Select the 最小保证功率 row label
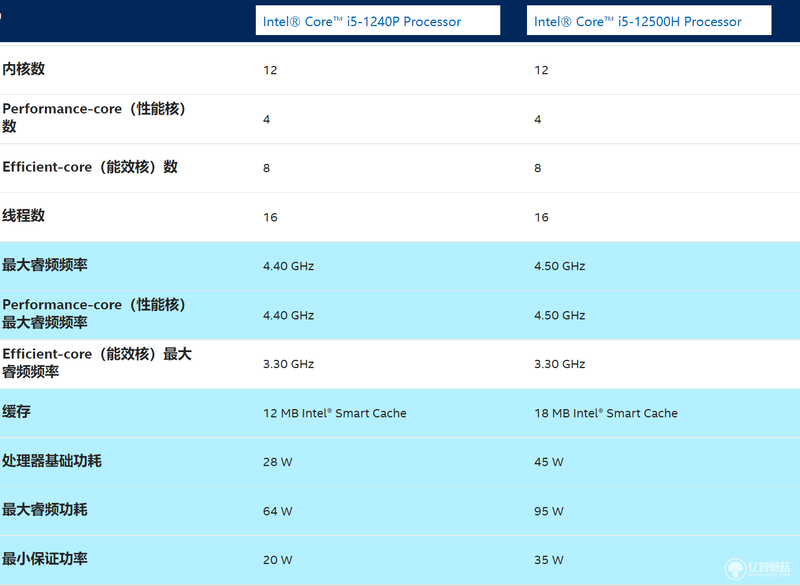 (45, 558)
